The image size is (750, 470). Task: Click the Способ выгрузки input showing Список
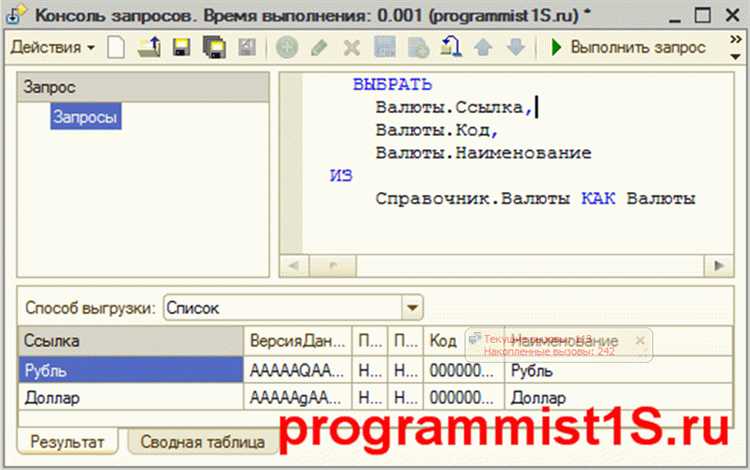pos(284,308)
